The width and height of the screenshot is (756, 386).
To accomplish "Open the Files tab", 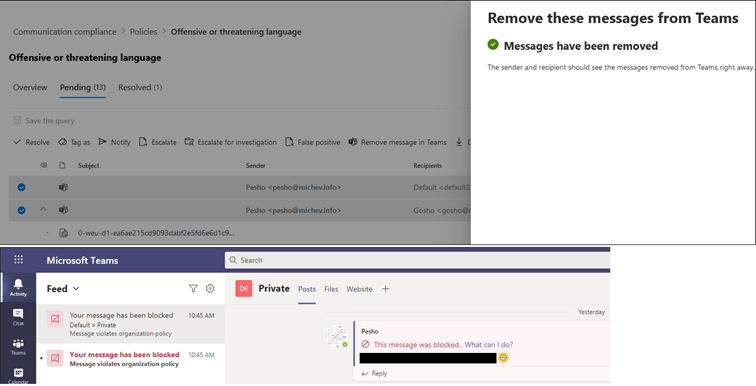I will pos(331,289).
